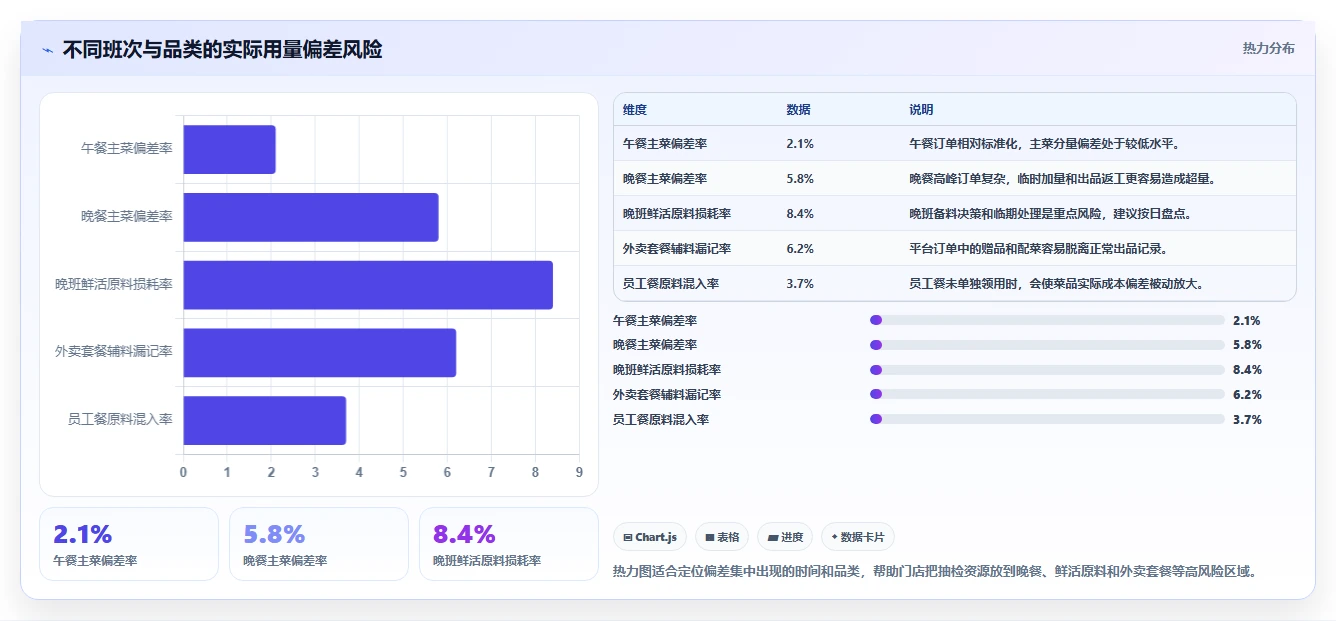Click description starting 午餐订单相对标准化

coord(1044,144)
